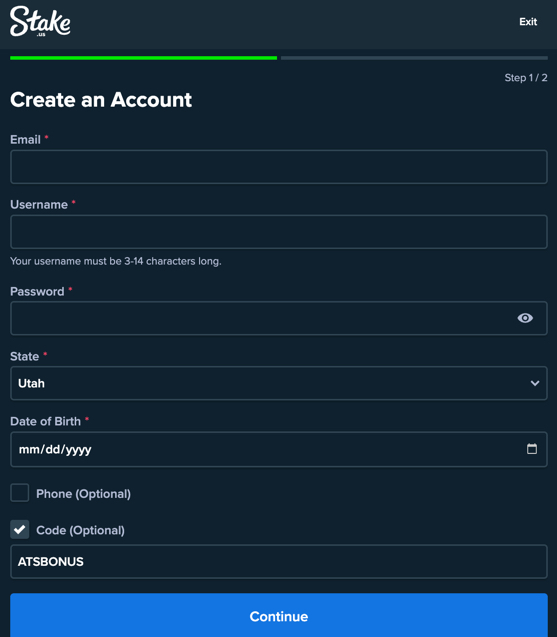Click the gray second progress bar segment
Image resolution: width=557 pixels, height=637 pixels.
pyautogui.click(x=414, y=58)
